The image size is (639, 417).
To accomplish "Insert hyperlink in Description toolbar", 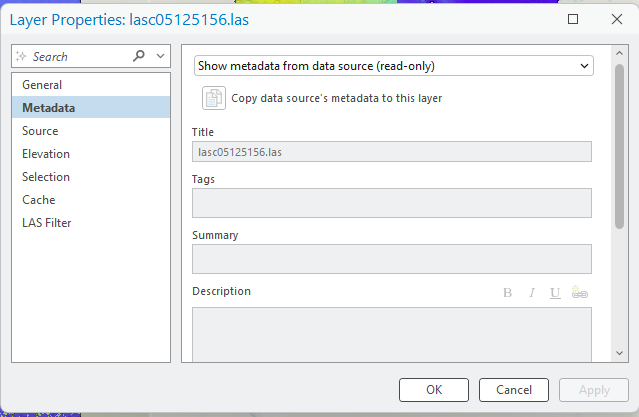I will pos(580,292).
